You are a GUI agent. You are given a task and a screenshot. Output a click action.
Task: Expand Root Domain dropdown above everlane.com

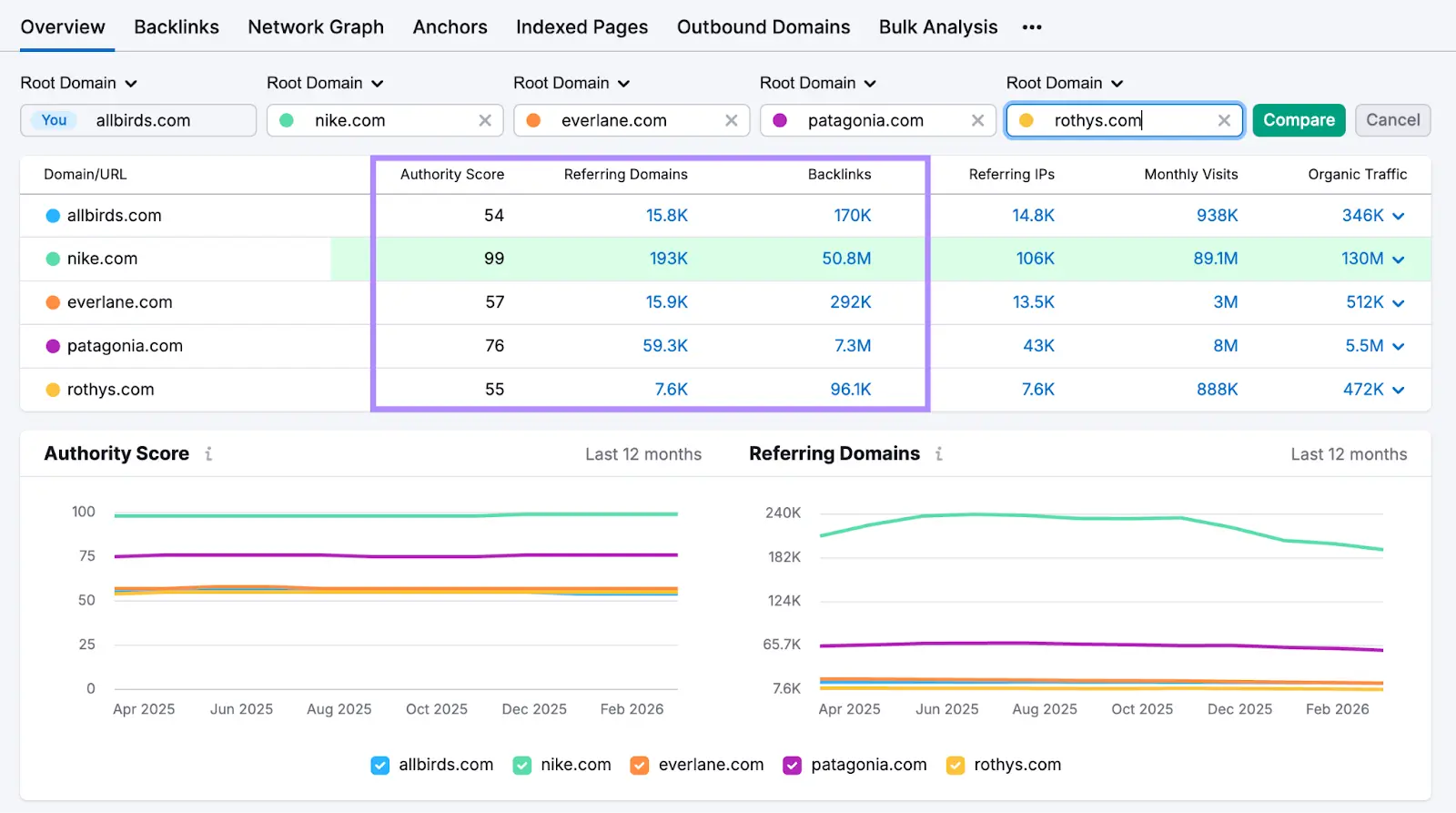click(x=571, y=83)
